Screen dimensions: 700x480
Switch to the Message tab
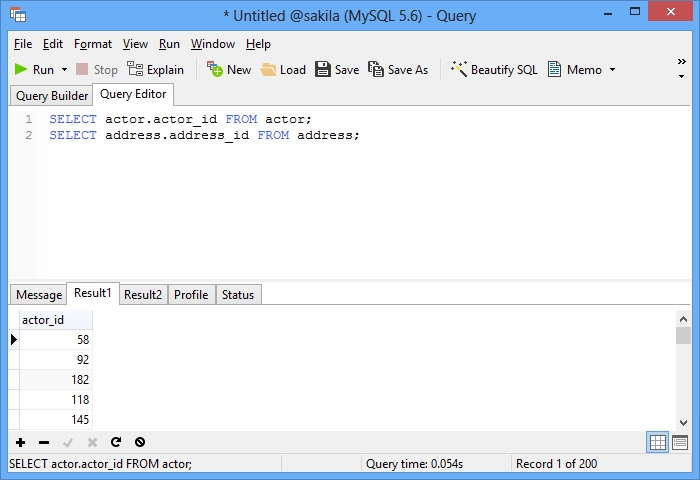pyautogui.click(x=39, y=295)
